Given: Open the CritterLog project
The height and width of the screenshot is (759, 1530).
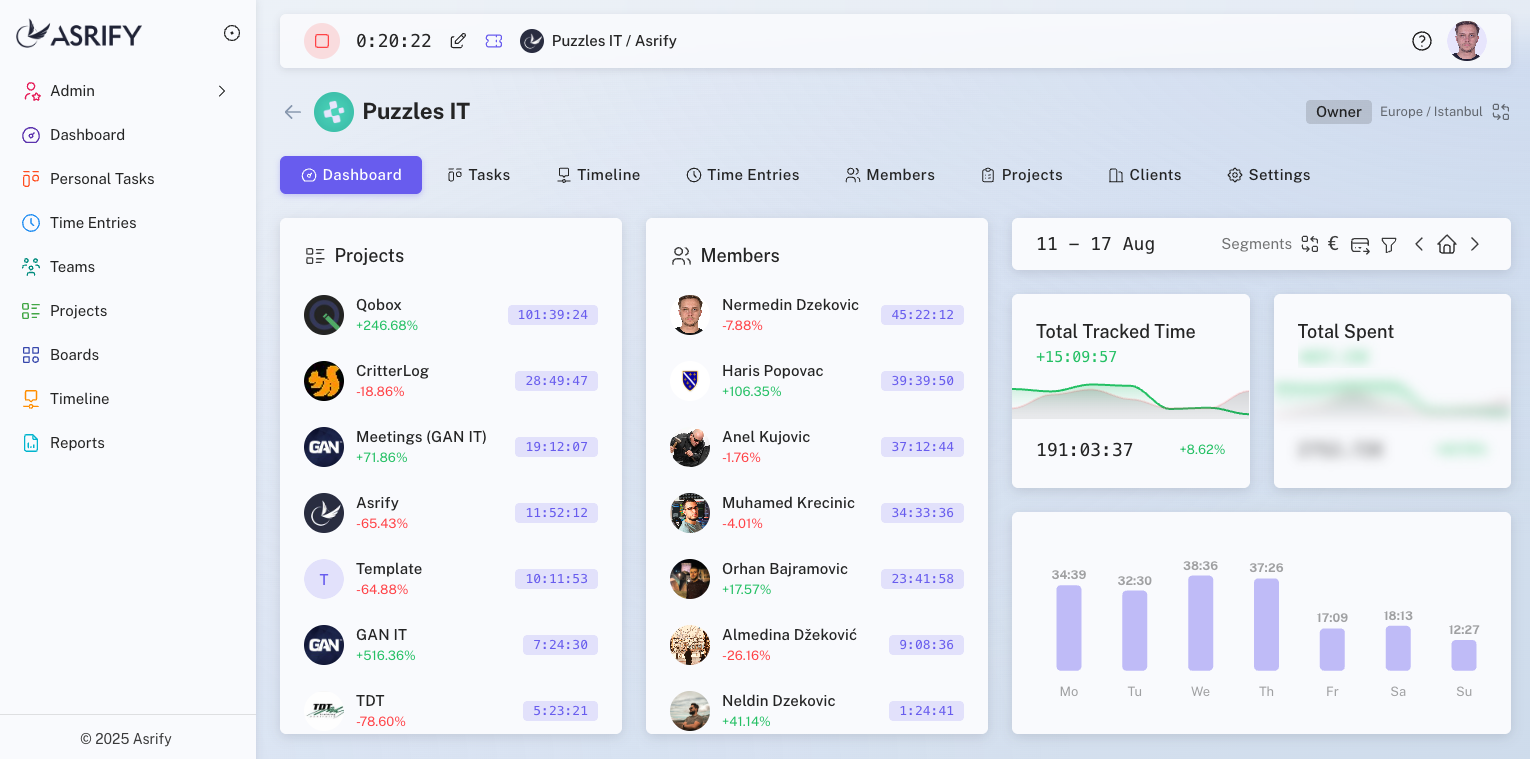Looking at the screenshot, I should tap(451, 381).
